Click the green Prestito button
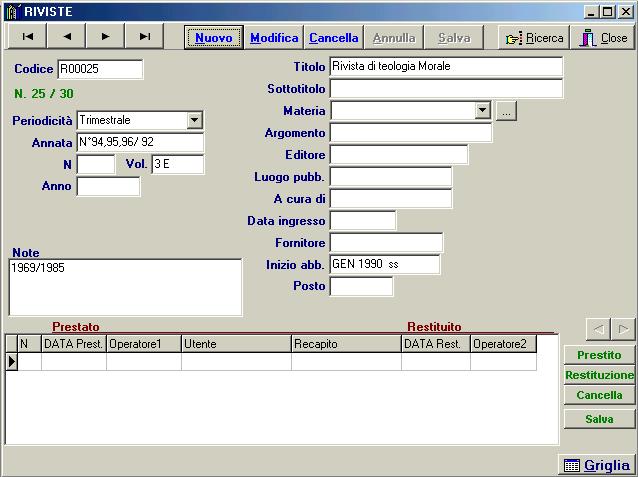This screenshot has width=638, height=477. pos(599,355)
